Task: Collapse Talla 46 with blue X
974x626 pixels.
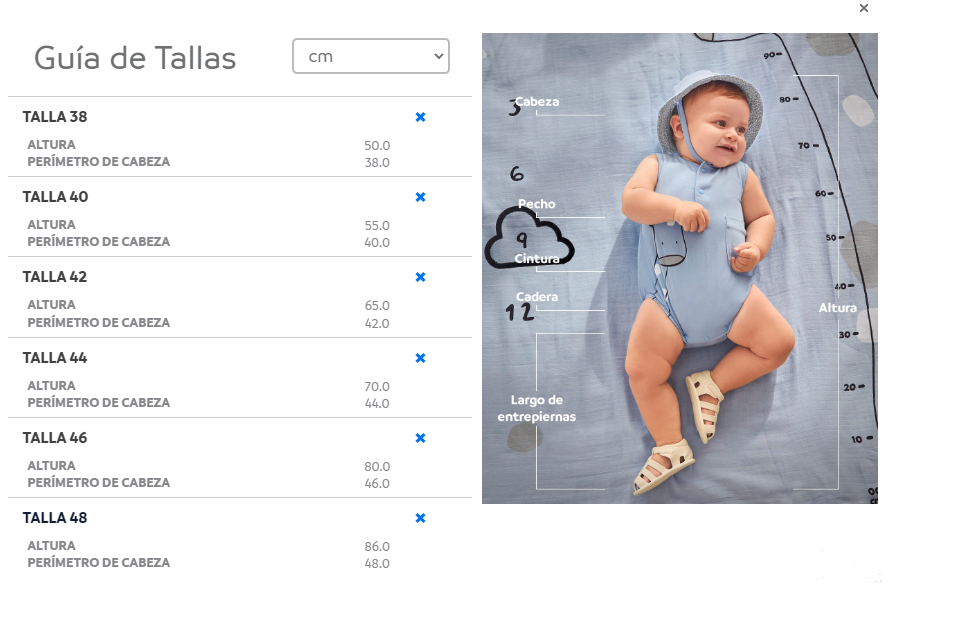Action: pos(421,438)
